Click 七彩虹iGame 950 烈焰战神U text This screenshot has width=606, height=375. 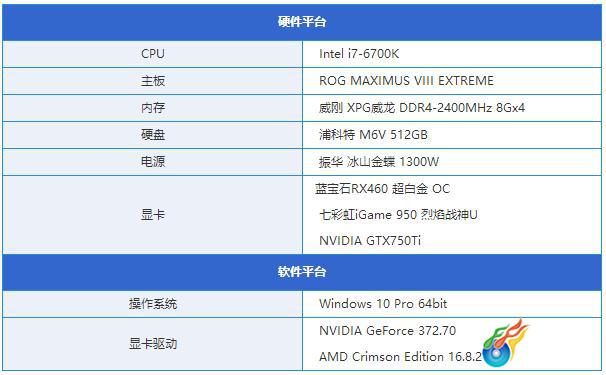click(x=398, y=215)
